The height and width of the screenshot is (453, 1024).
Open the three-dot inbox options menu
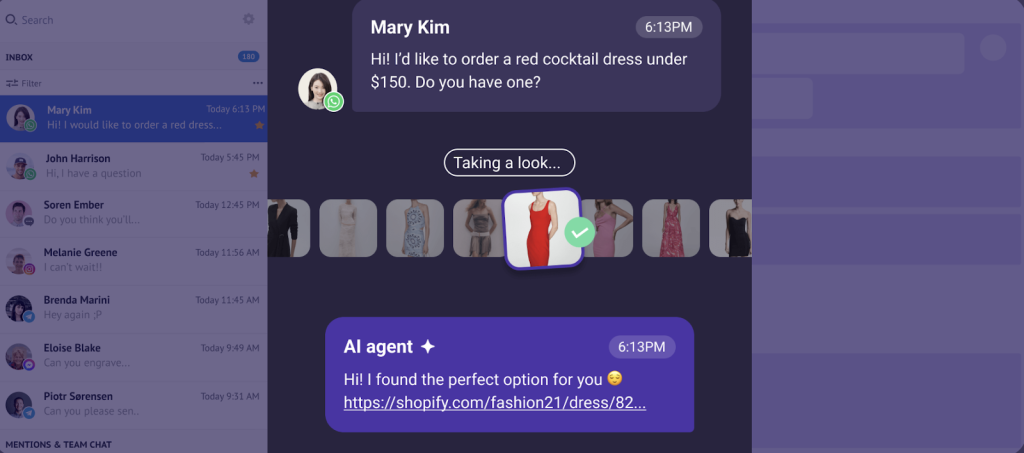[258, 83]
